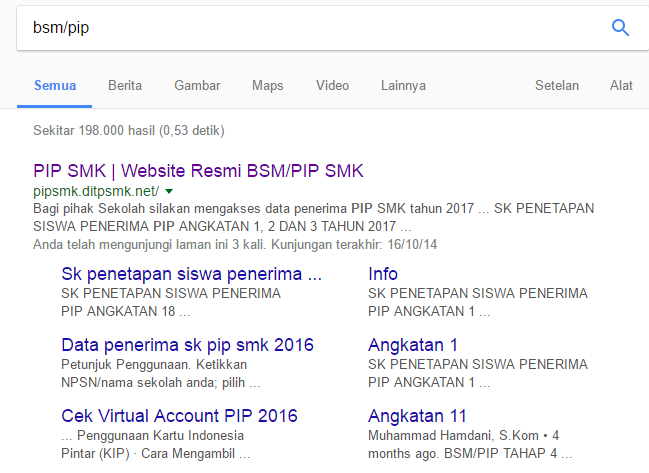649x473 pixels.
Task: Click snippet text 'PIP ANGKATAN 18 ...'
Action: coord(125,311)
